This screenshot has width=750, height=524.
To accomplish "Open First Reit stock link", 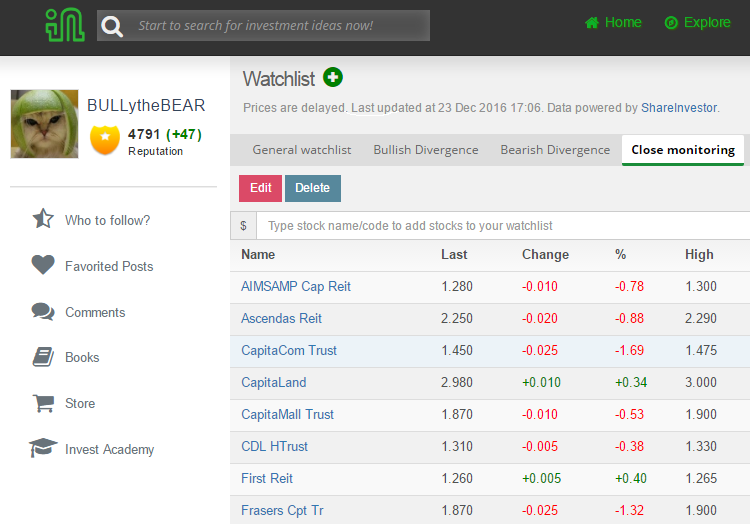I will [267, 479].
